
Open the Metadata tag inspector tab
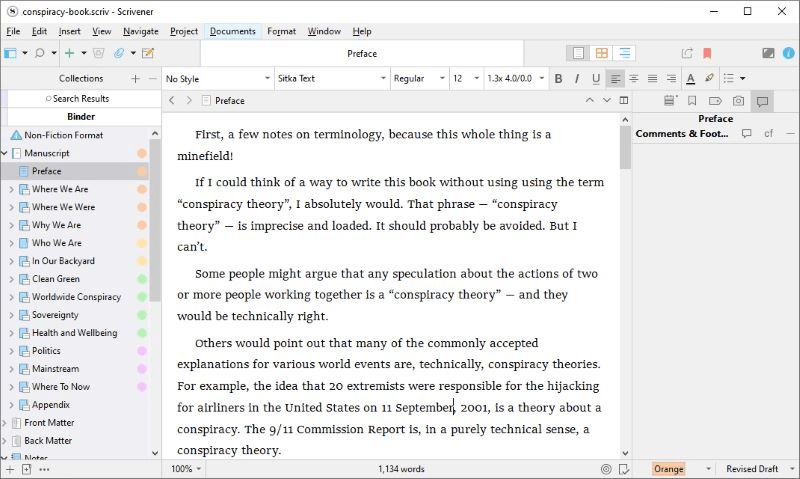click(x=714, y=100)
